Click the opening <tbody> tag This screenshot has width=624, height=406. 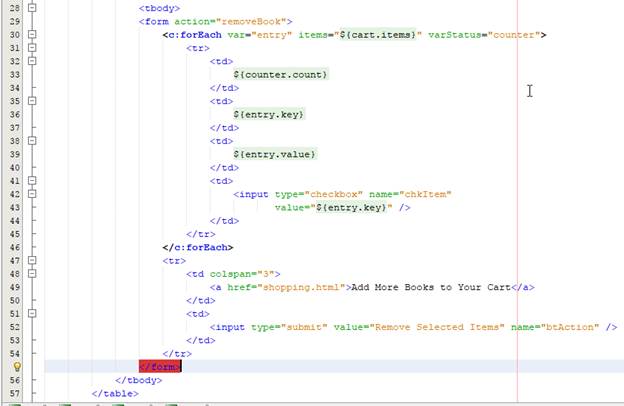tap(159, 8)
